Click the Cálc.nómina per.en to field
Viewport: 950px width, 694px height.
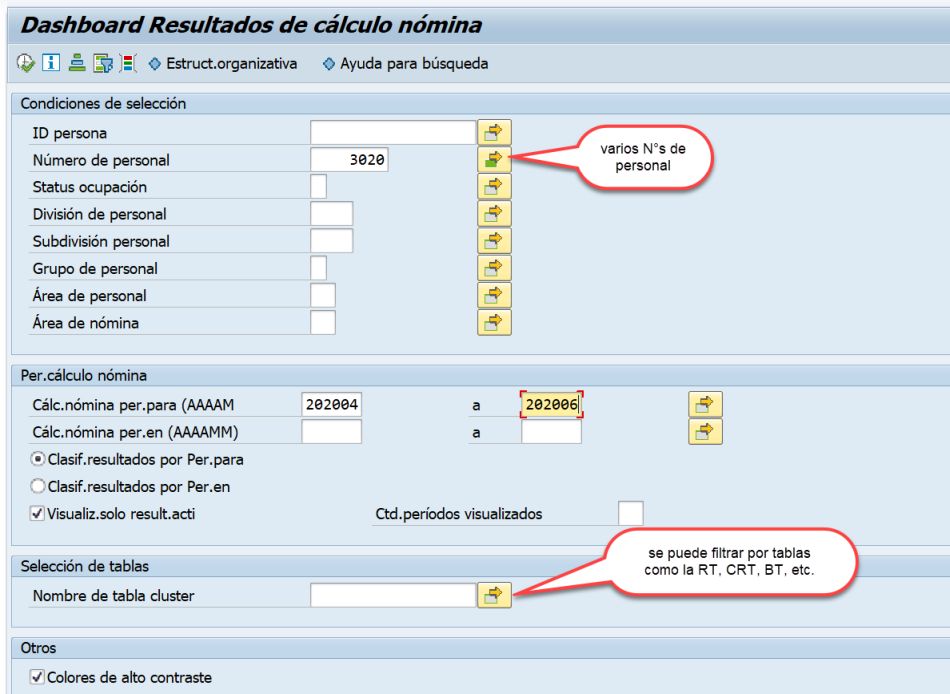(x=551, y=432)
